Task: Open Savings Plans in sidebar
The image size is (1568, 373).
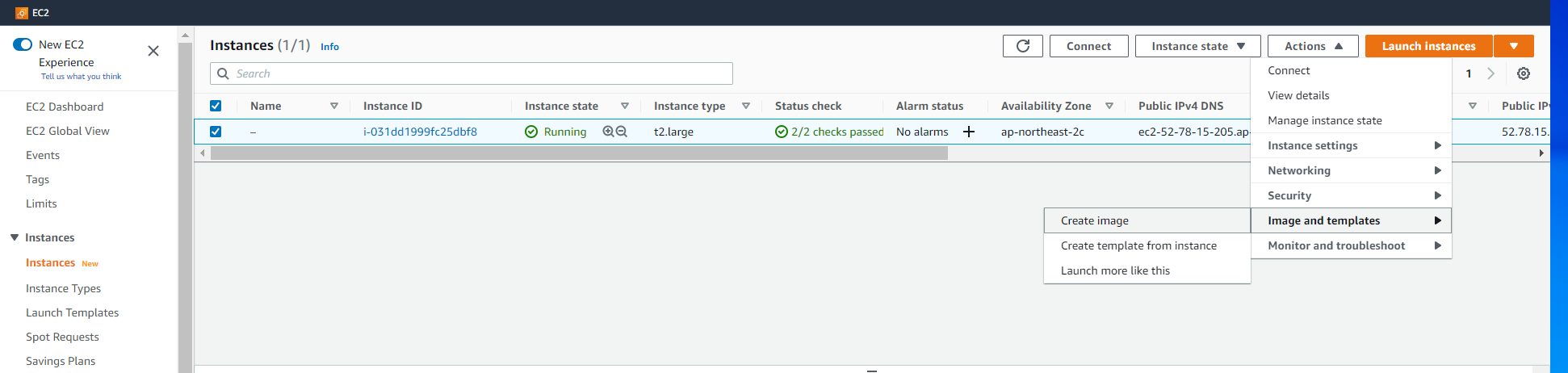Action: click(61, 361)
